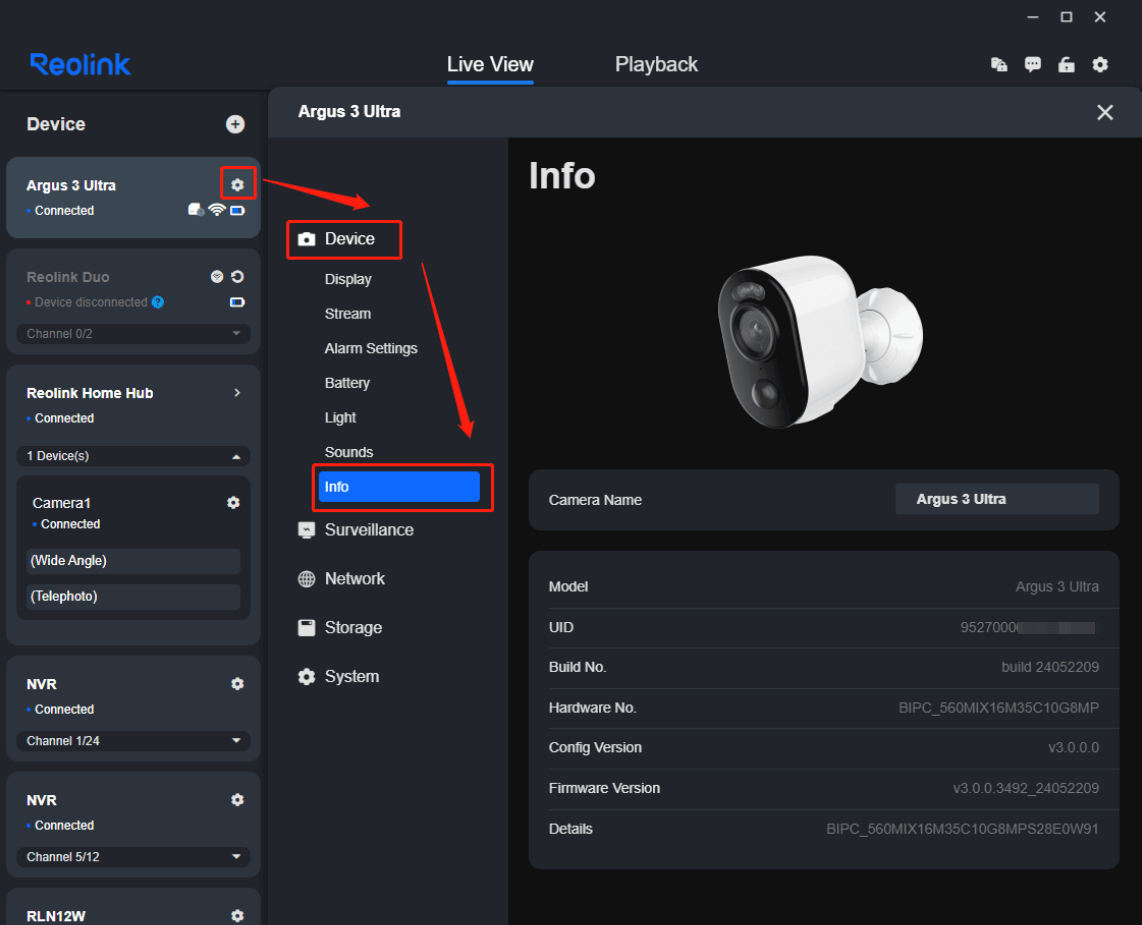The width and height of the screenshot is (1142, 925).
Task: Open settings gear for Argus 3 Ultra
Action: pyautogui.click(x=237, y=185)
